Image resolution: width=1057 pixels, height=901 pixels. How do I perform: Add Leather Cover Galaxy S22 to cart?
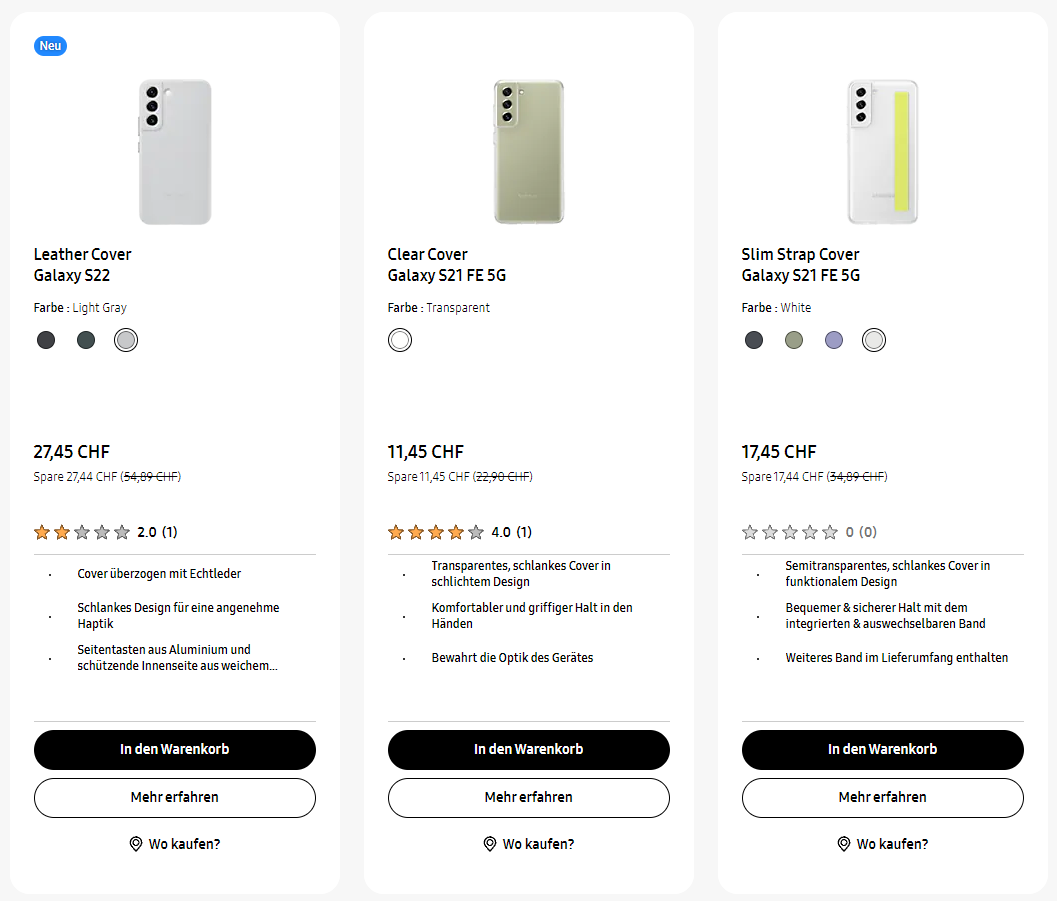click(x=175, y=749)
